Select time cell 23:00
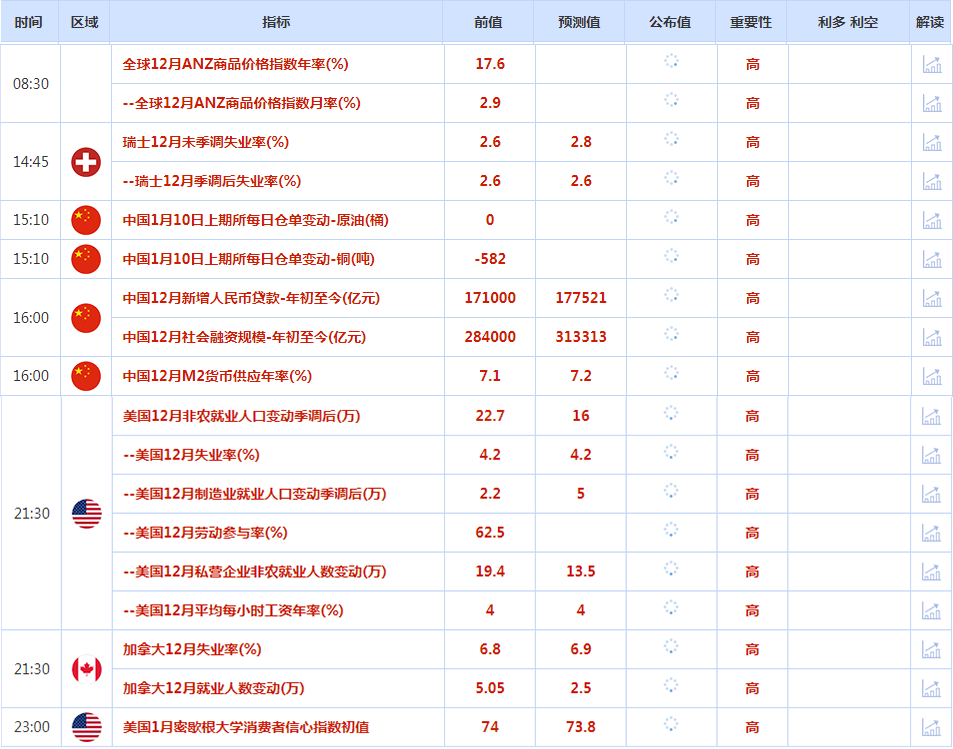This screenshot has width=953, height=749. pyautogui.click(x=32, y=727)
